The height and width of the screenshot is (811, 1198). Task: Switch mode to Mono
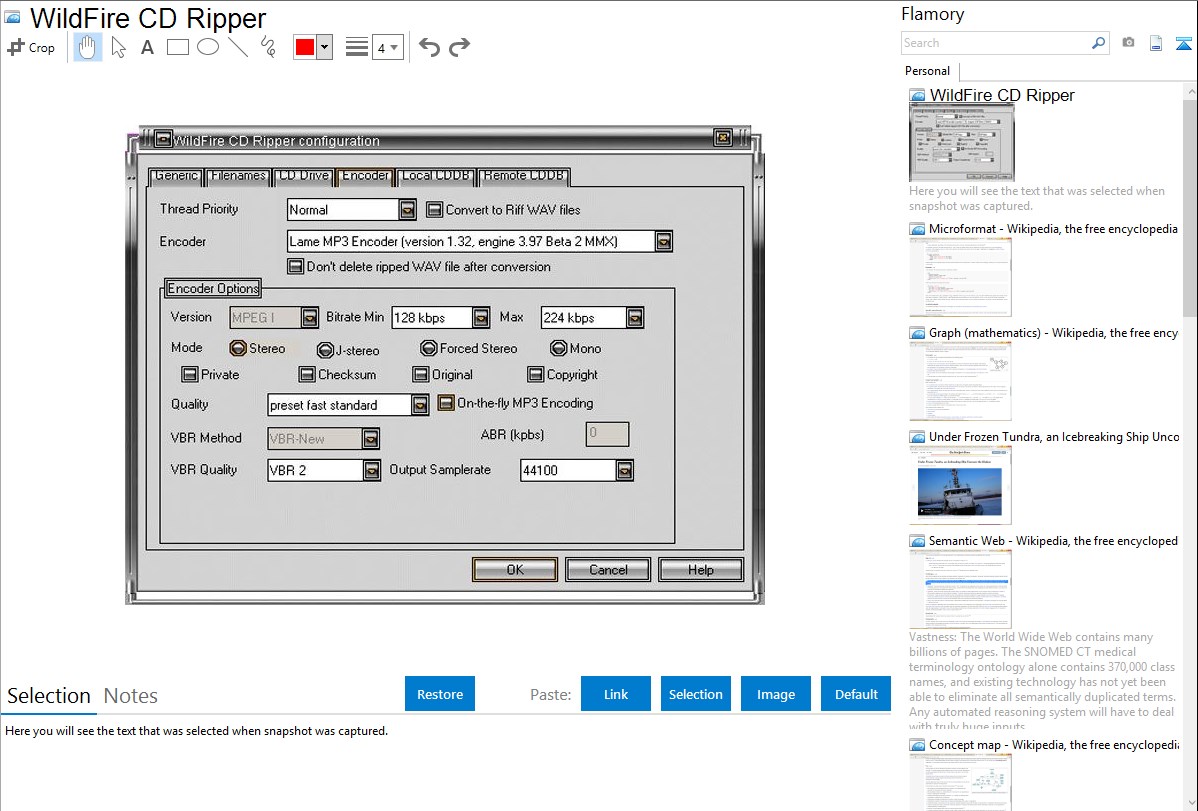pyautogui.click(x=559, y=349)
